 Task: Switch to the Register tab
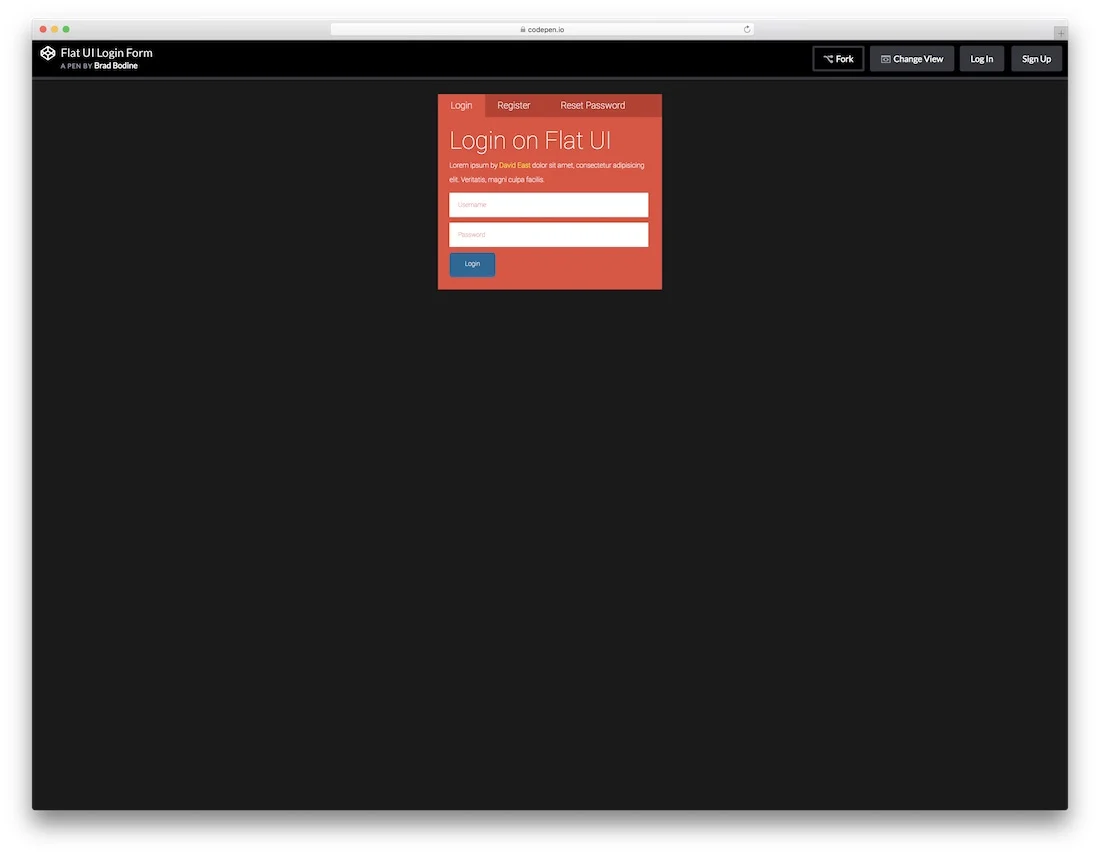coord(513,105)
